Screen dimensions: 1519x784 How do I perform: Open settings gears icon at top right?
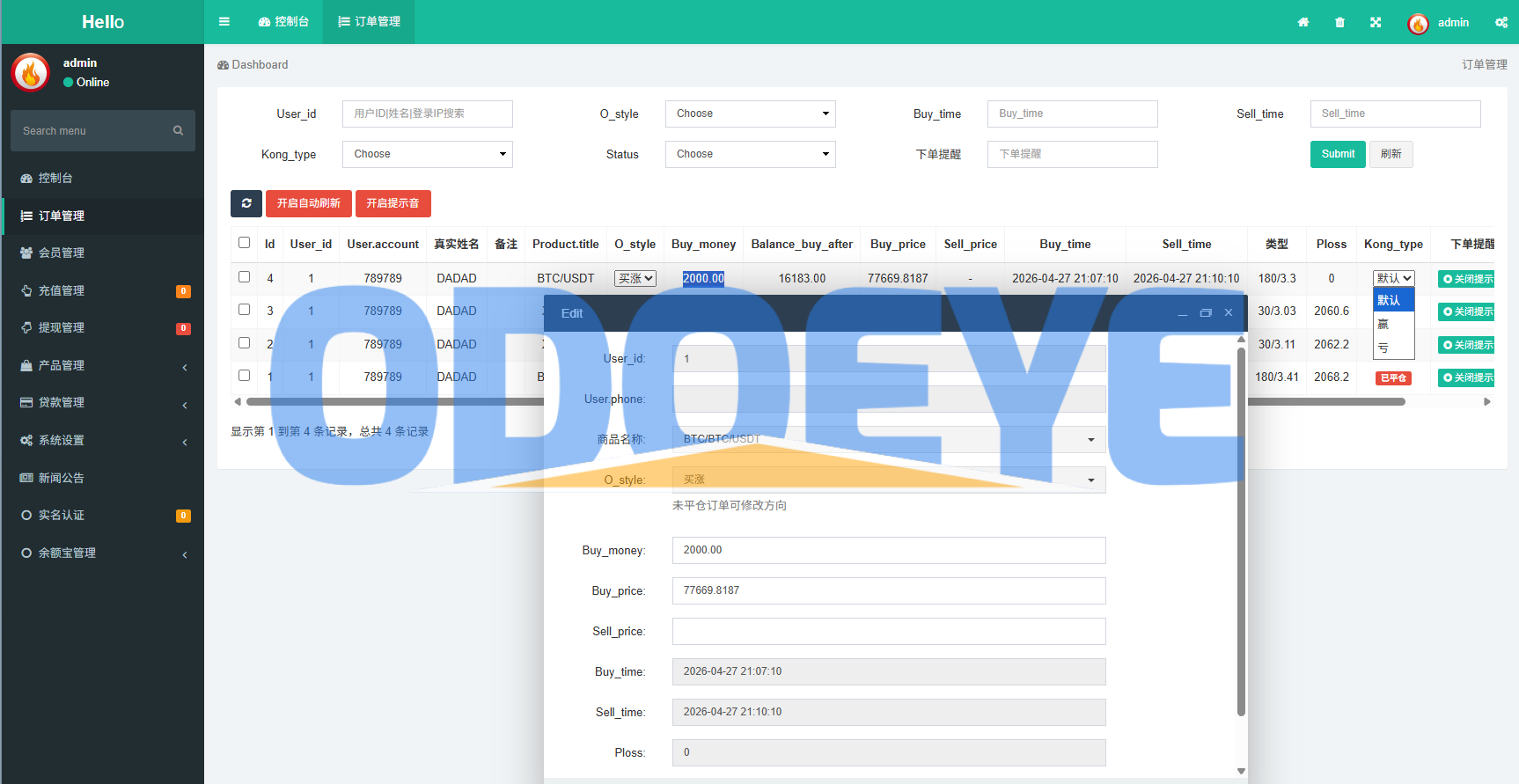pos(1501,23)
